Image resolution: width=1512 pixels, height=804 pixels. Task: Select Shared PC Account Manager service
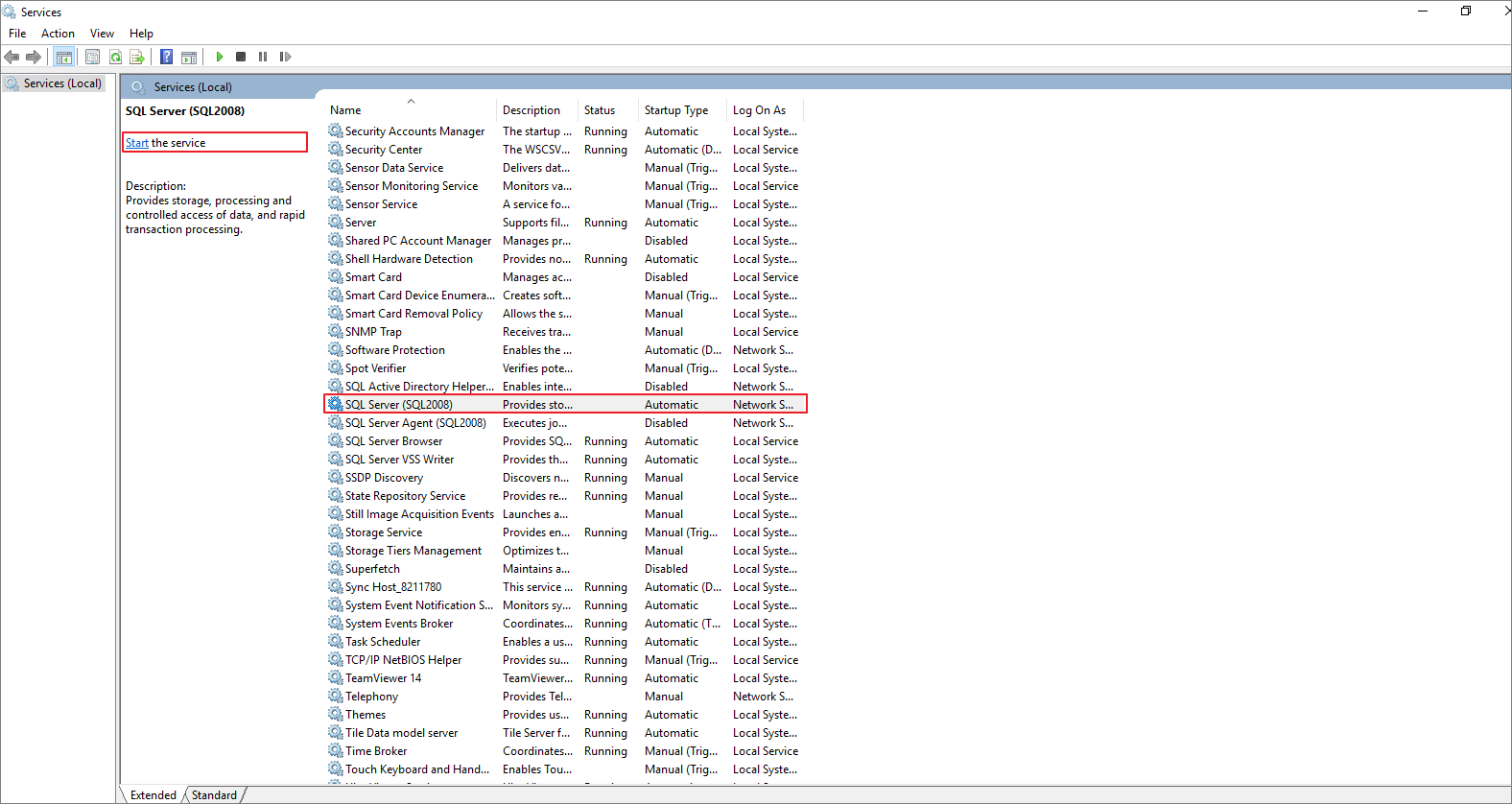[418, 241]
